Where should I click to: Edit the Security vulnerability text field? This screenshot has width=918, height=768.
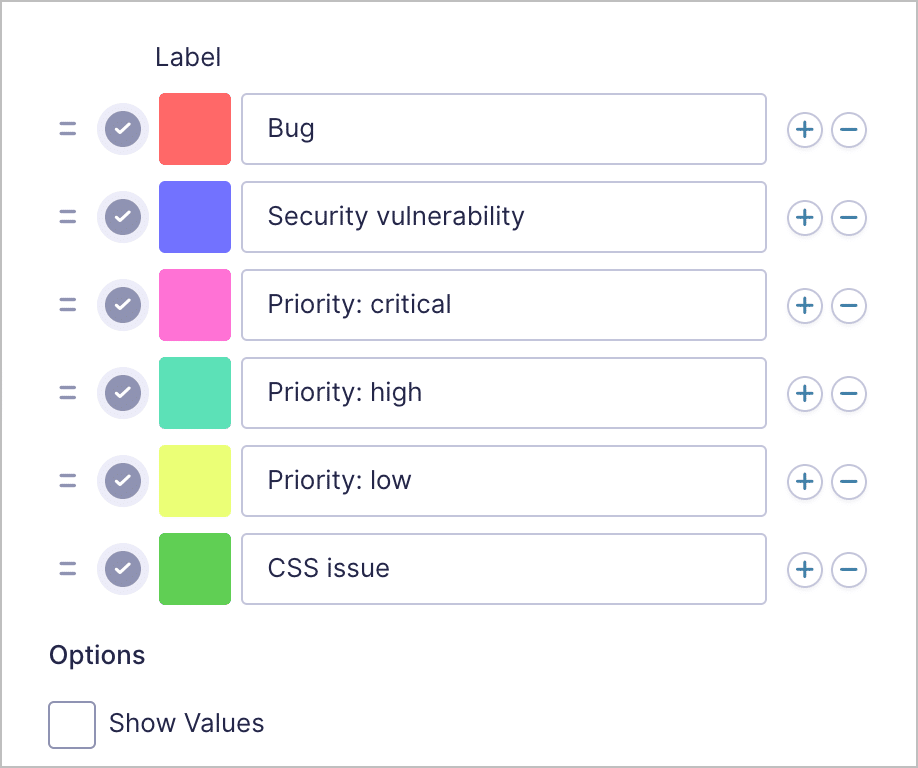504,217
